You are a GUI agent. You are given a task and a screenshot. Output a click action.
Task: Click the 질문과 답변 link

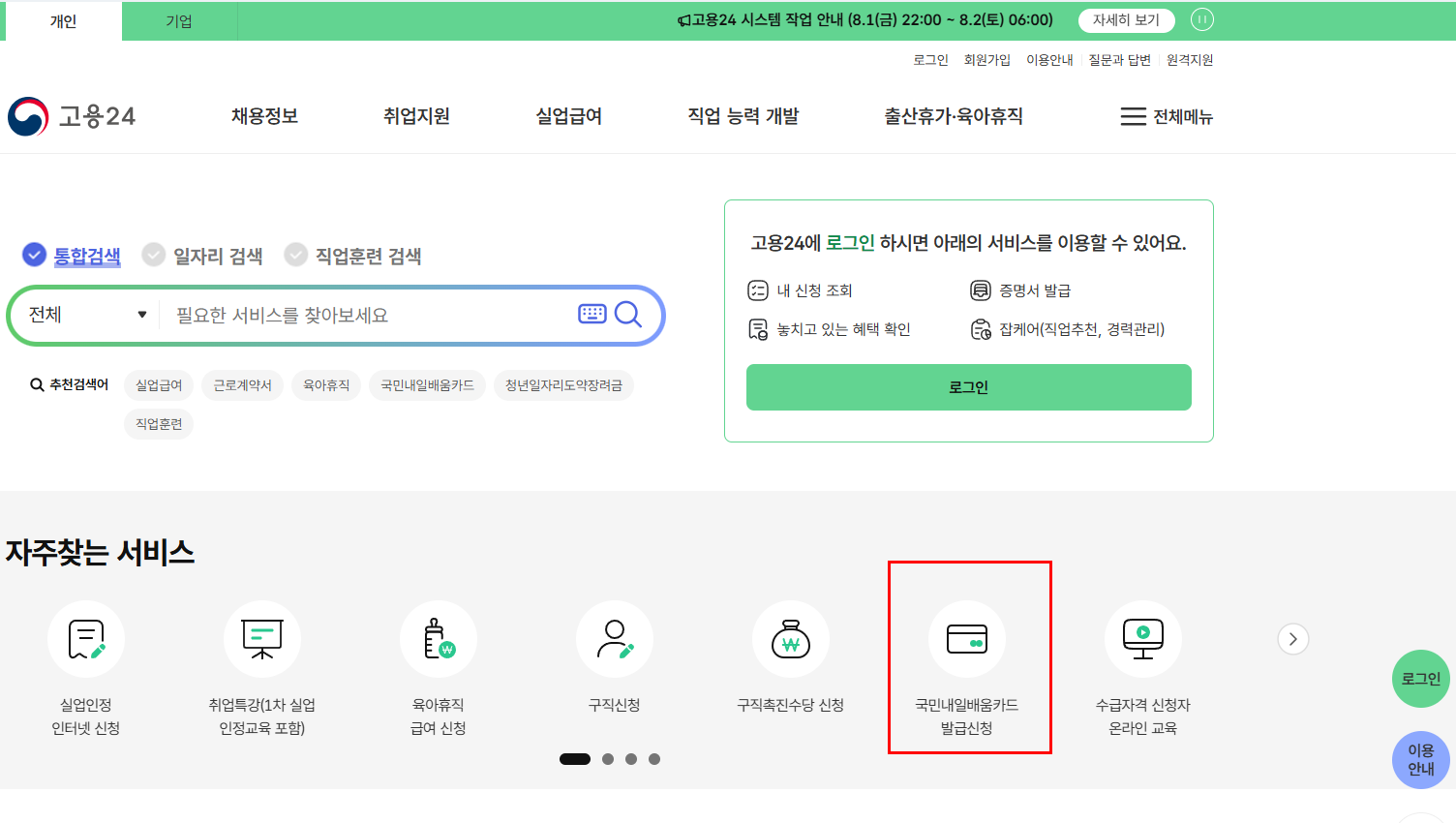point(1119,60)
